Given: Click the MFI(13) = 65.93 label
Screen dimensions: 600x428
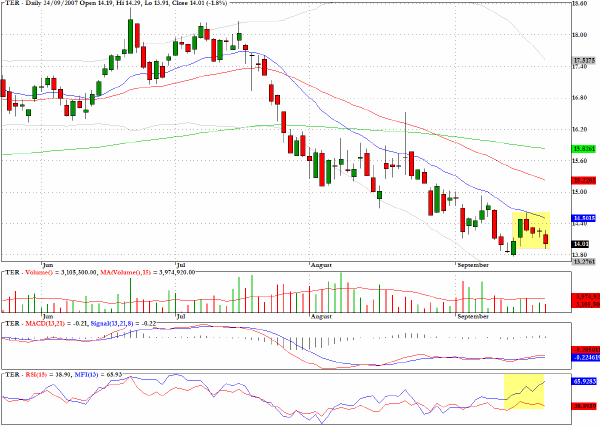Looking at the screenshot, I should tap(98, 374).
